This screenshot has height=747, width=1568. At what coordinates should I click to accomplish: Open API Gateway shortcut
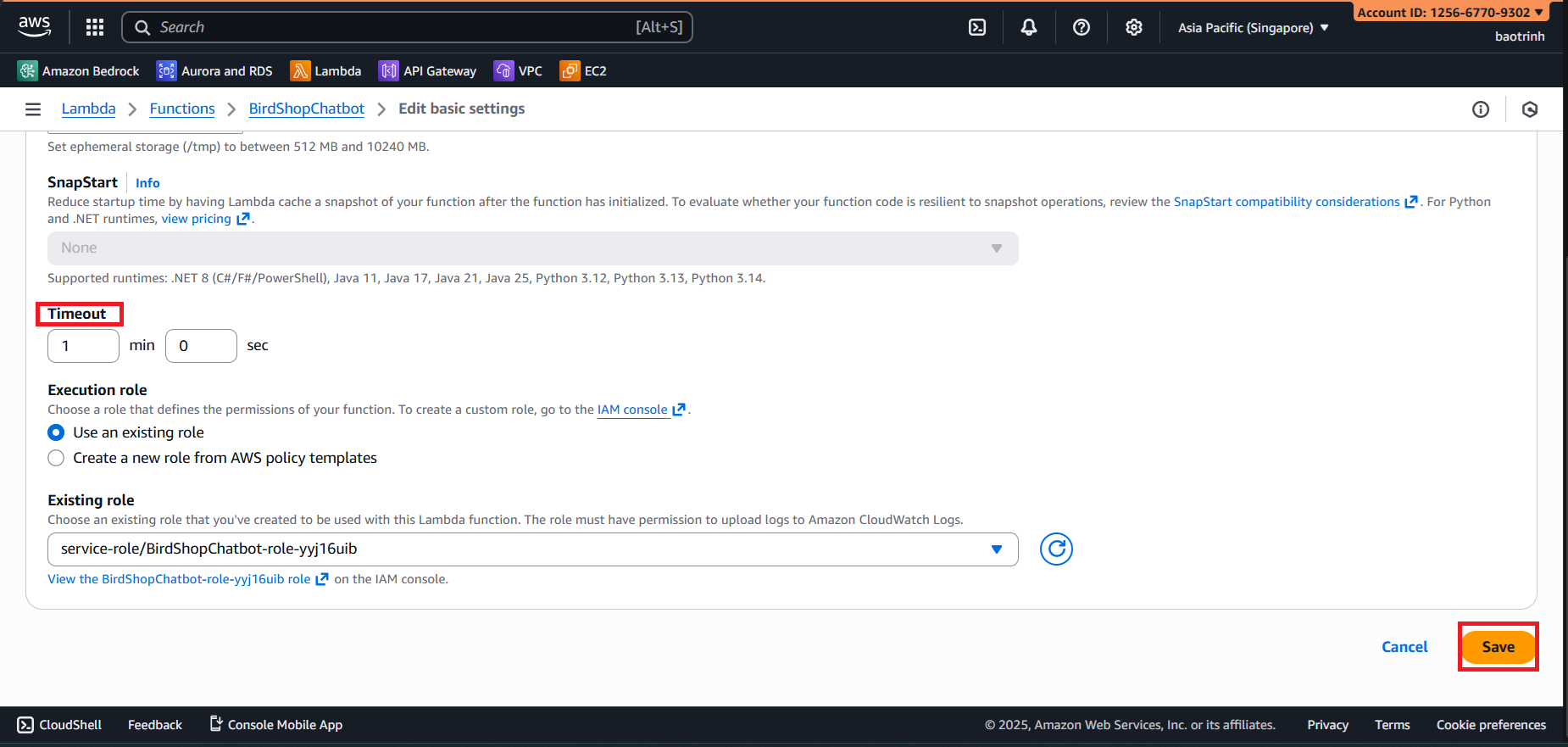[x=427, y=71]
